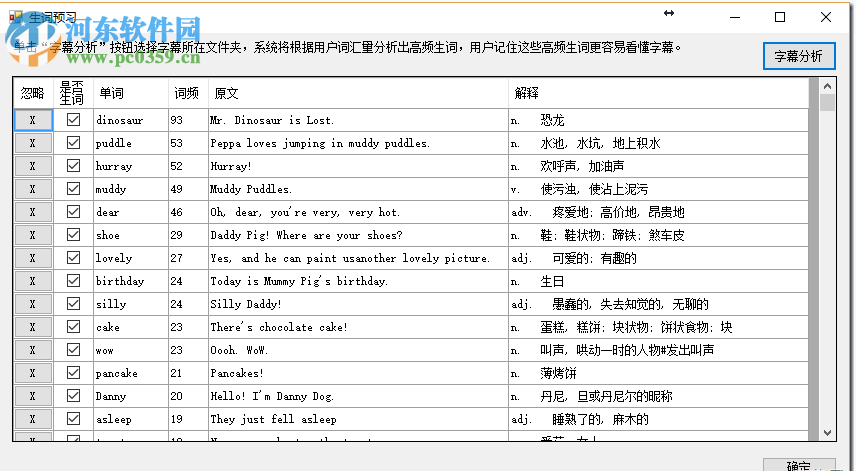This screenshot has width=856, height=471.
Task: Toggle new-word checkbox for wow
Action: pyautogui.click(x=73, y=349)
